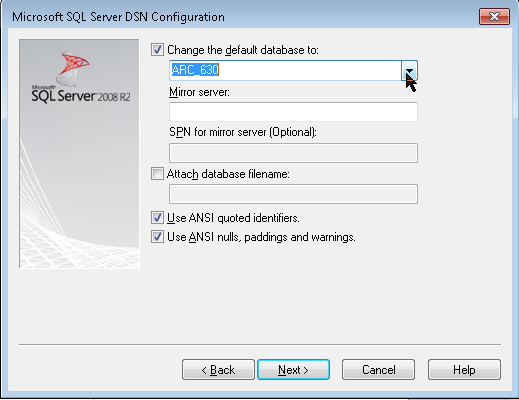Open the default database dropdown arrow
This screenshot has width=519, height=400.
(409, 70)
